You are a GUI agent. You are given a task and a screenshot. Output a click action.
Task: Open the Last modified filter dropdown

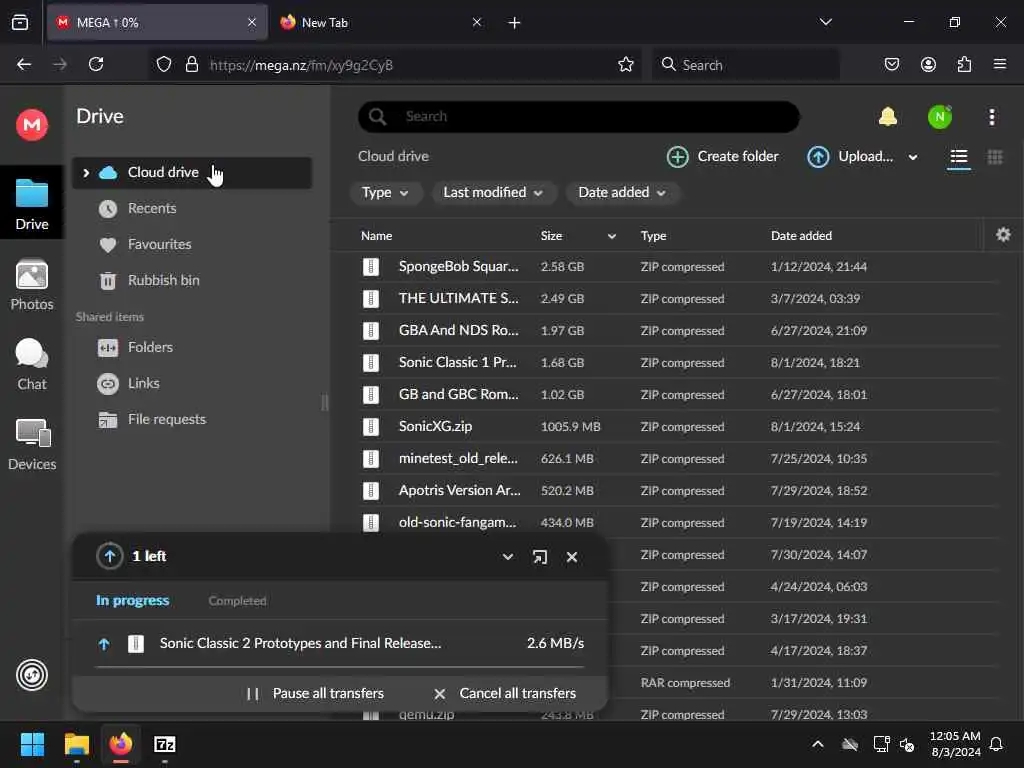(x=493, y=193)
